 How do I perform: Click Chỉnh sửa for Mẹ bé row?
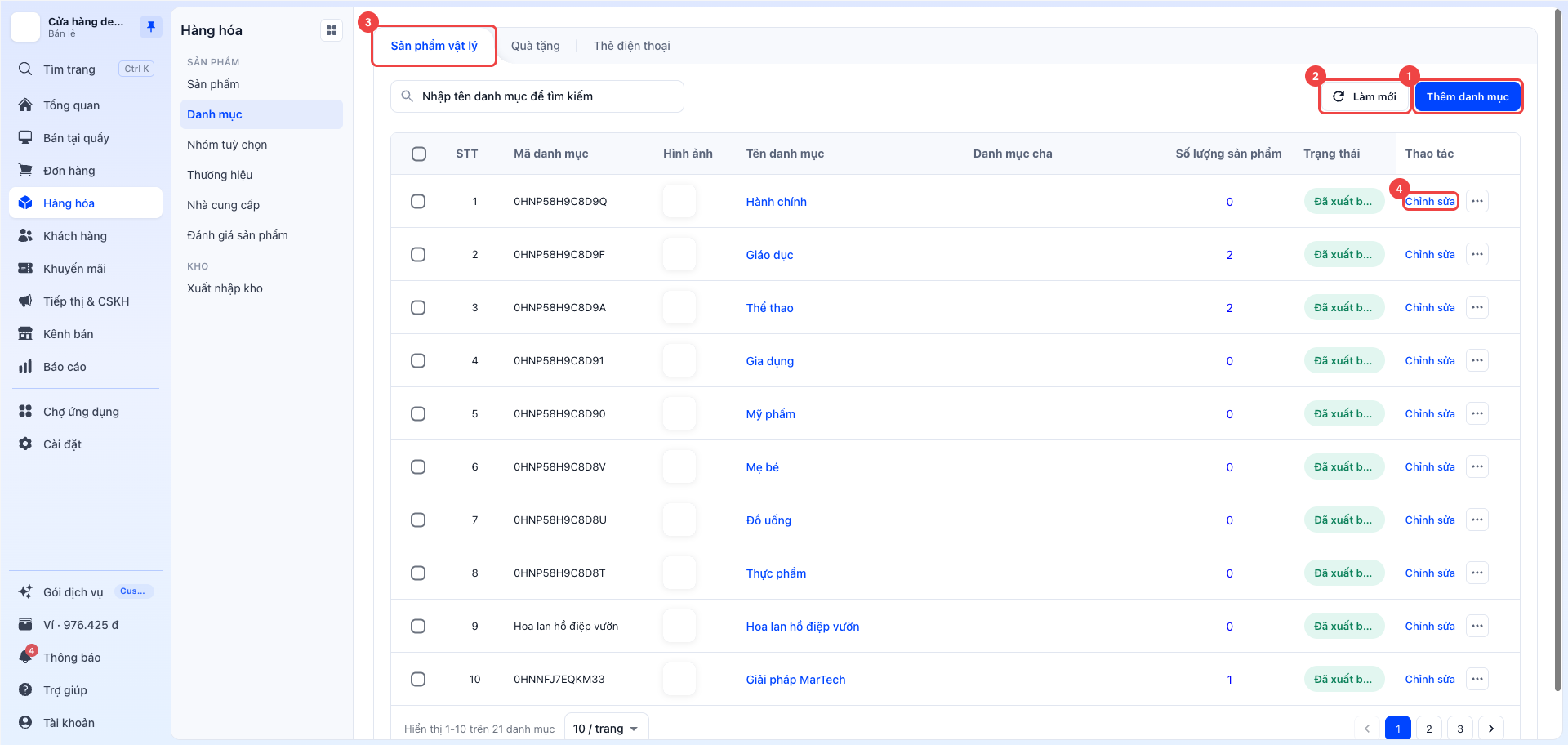(x=1430, y=466)
